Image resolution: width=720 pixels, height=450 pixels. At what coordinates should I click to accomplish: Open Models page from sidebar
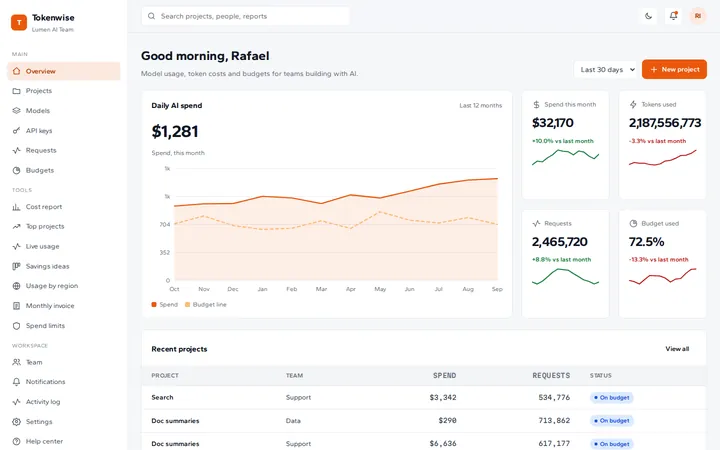click(64, 111)
